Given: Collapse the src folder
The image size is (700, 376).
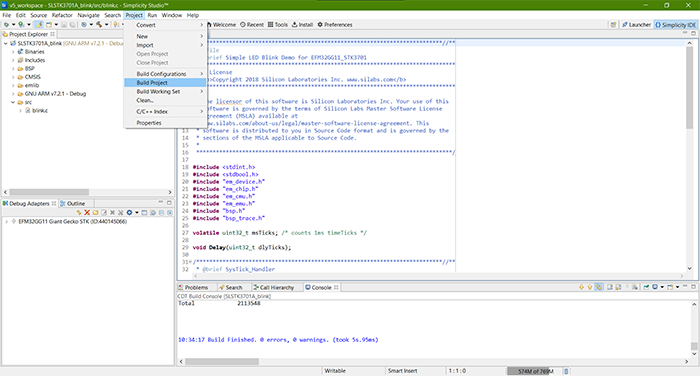Looking at the screenshot, I should [x=13, y=102].
